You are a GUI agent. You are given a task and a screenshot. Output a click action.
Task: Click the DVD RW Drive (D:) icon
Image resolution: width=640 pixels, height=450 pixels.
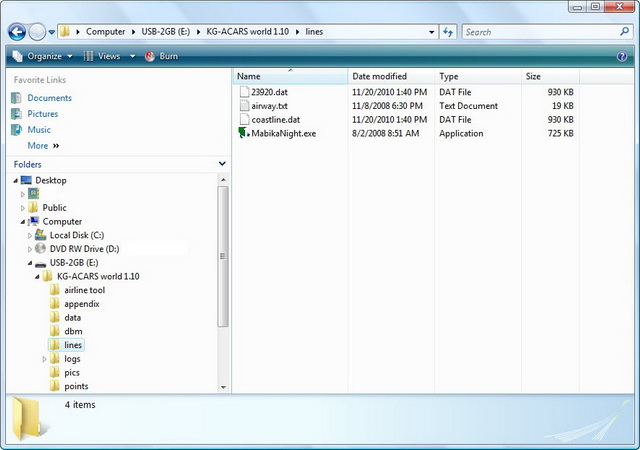pos(41,248)
